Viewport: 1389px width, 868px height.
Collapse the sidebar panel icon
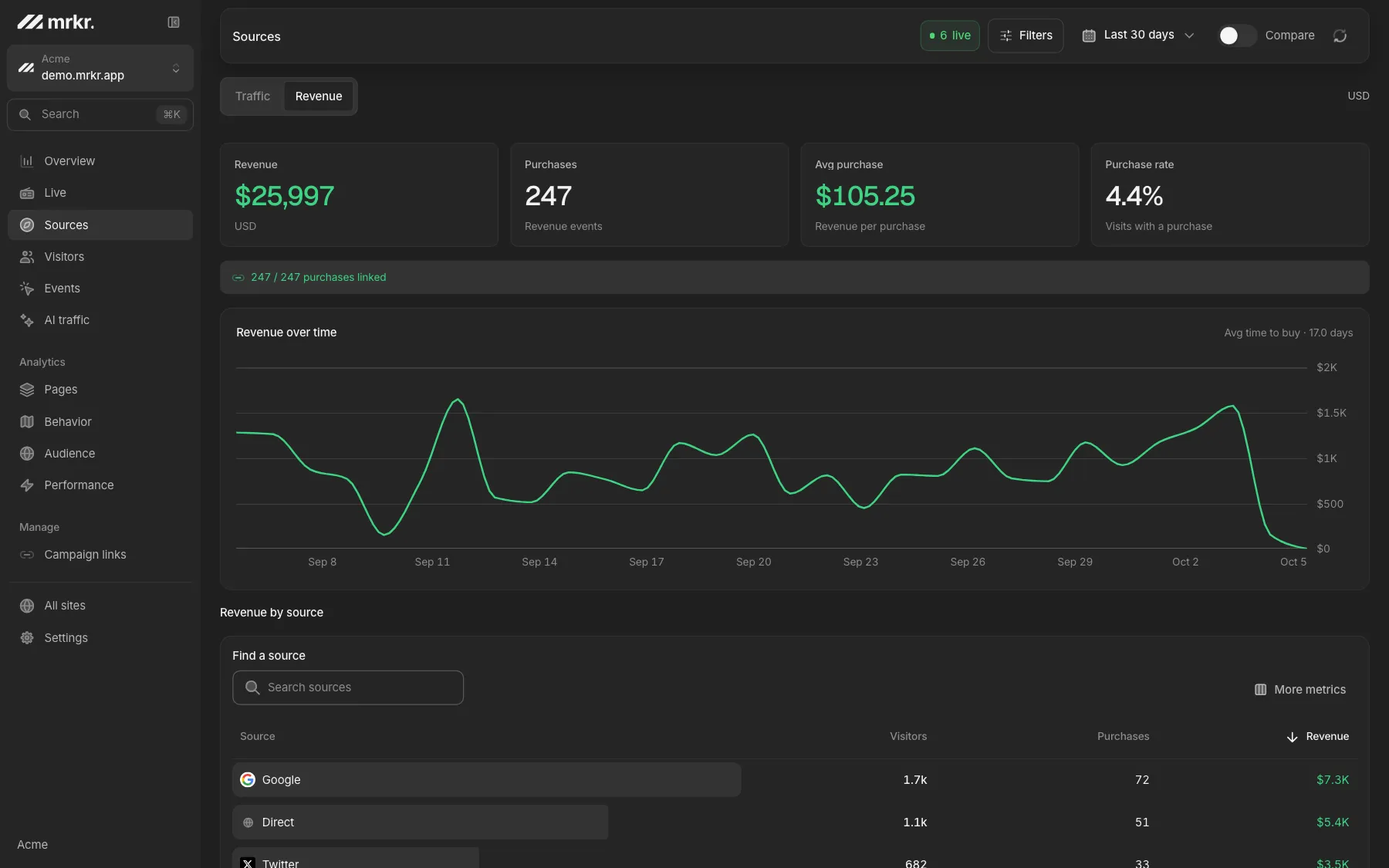pyautogui.click(x=174, y=22)
